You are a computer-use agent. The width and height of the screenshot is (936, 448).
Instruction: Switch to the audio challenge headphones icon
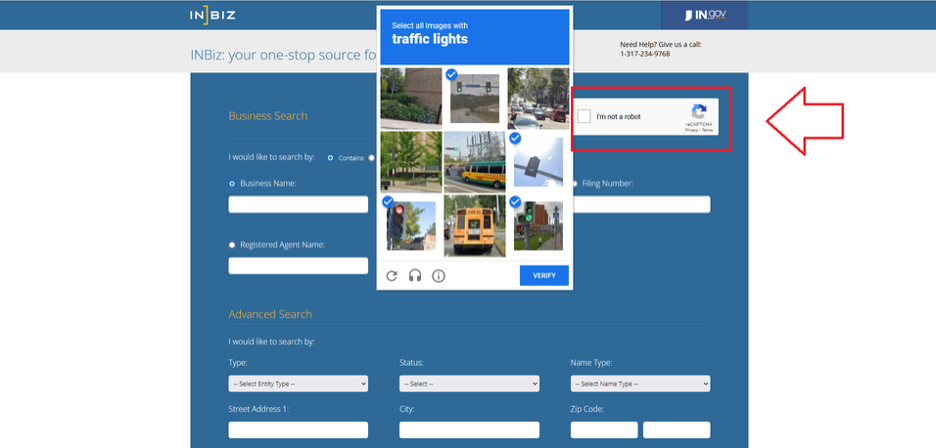click(x=415, y=276)
